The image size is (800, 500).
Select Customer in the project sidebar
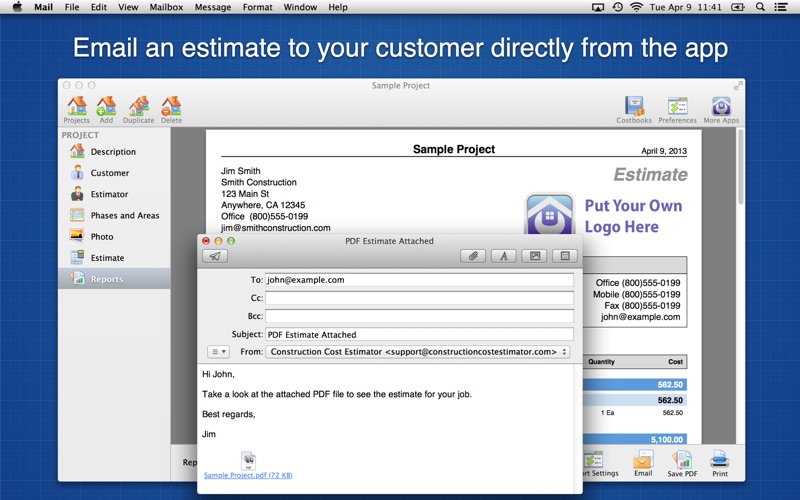pyautogui.click(x=109, y=173)
